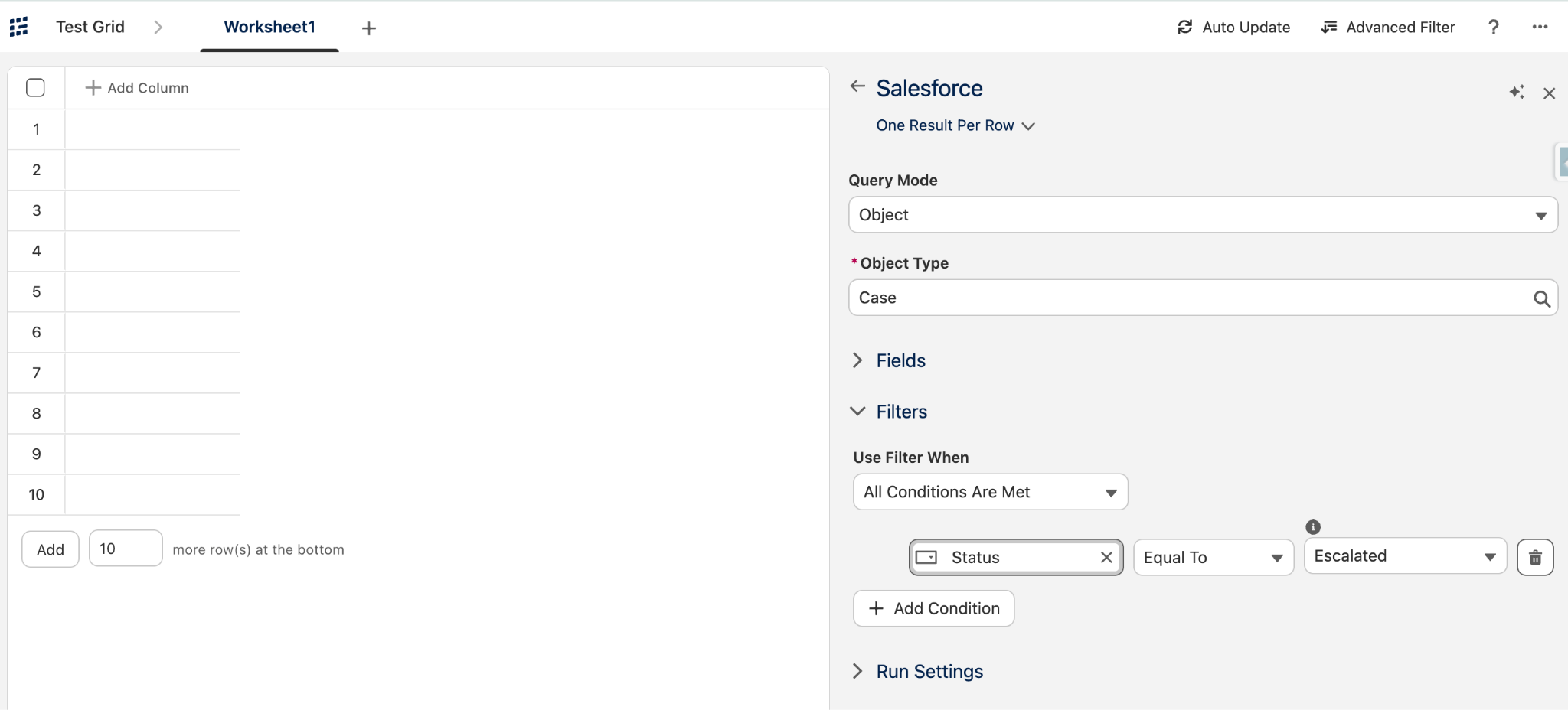The height and width of the screenshot is (710, 1568).
Task: Click the Auto Update refresh icon
Action: pyautogui.click(x=1184, y=28)
